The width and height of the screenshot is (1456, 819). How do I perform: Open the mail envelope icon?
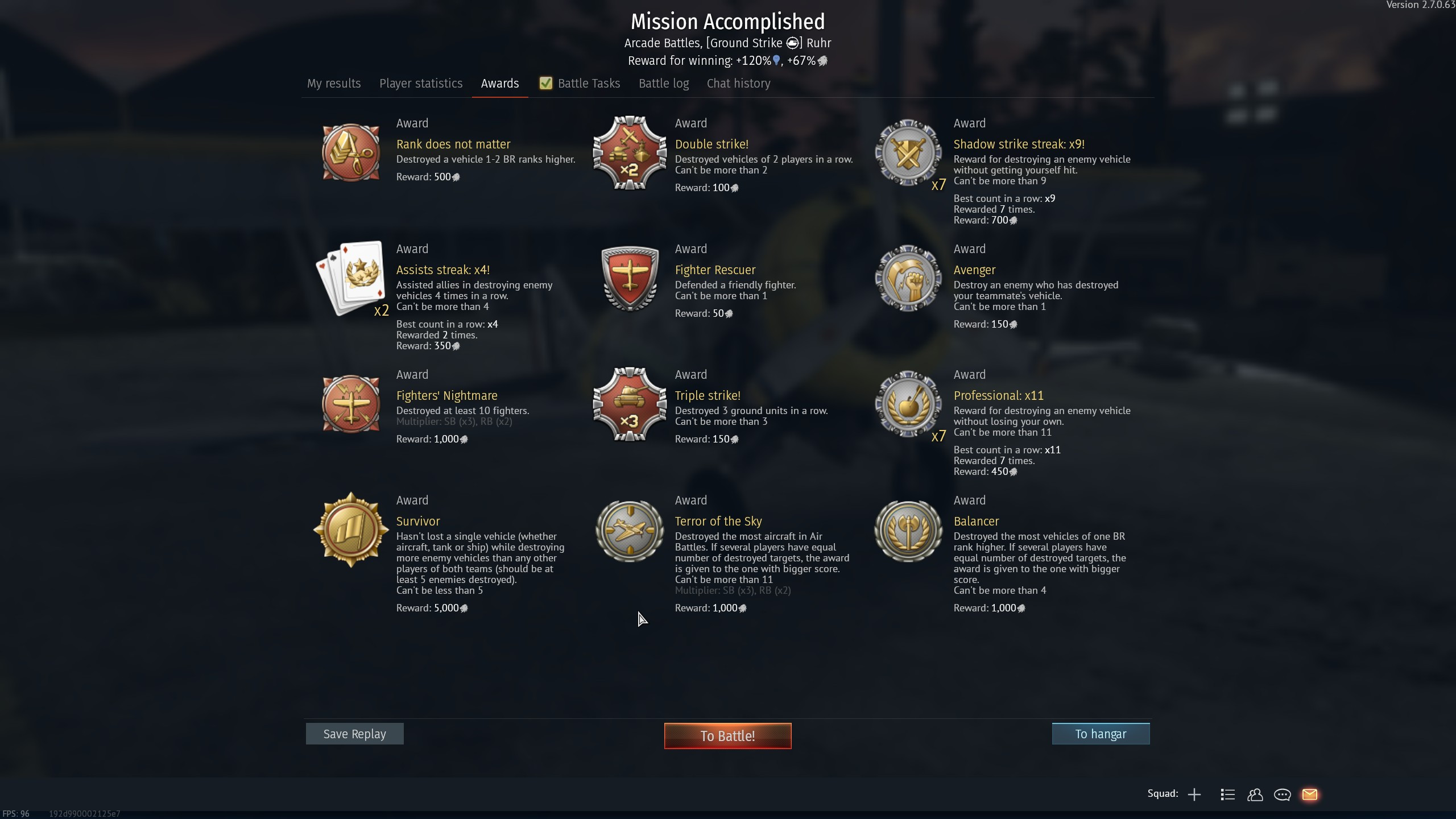[x=1310, y=795]
